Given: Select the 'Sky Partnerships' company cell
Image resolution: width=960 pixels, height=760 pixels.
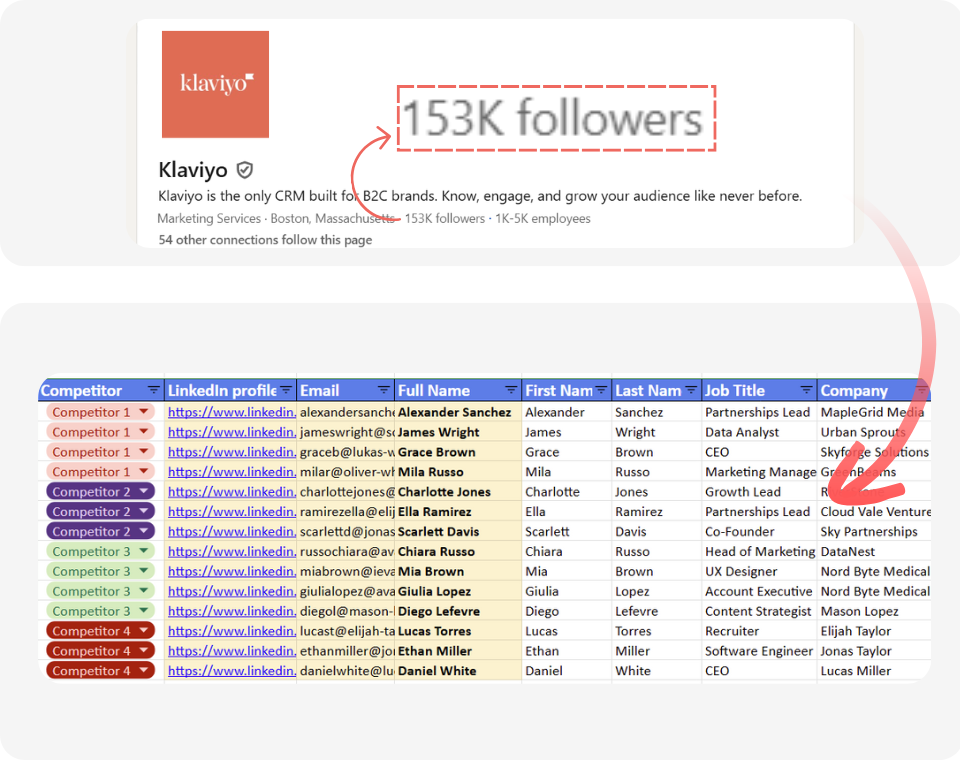Looking at the screenshot, I should [874, 532].
